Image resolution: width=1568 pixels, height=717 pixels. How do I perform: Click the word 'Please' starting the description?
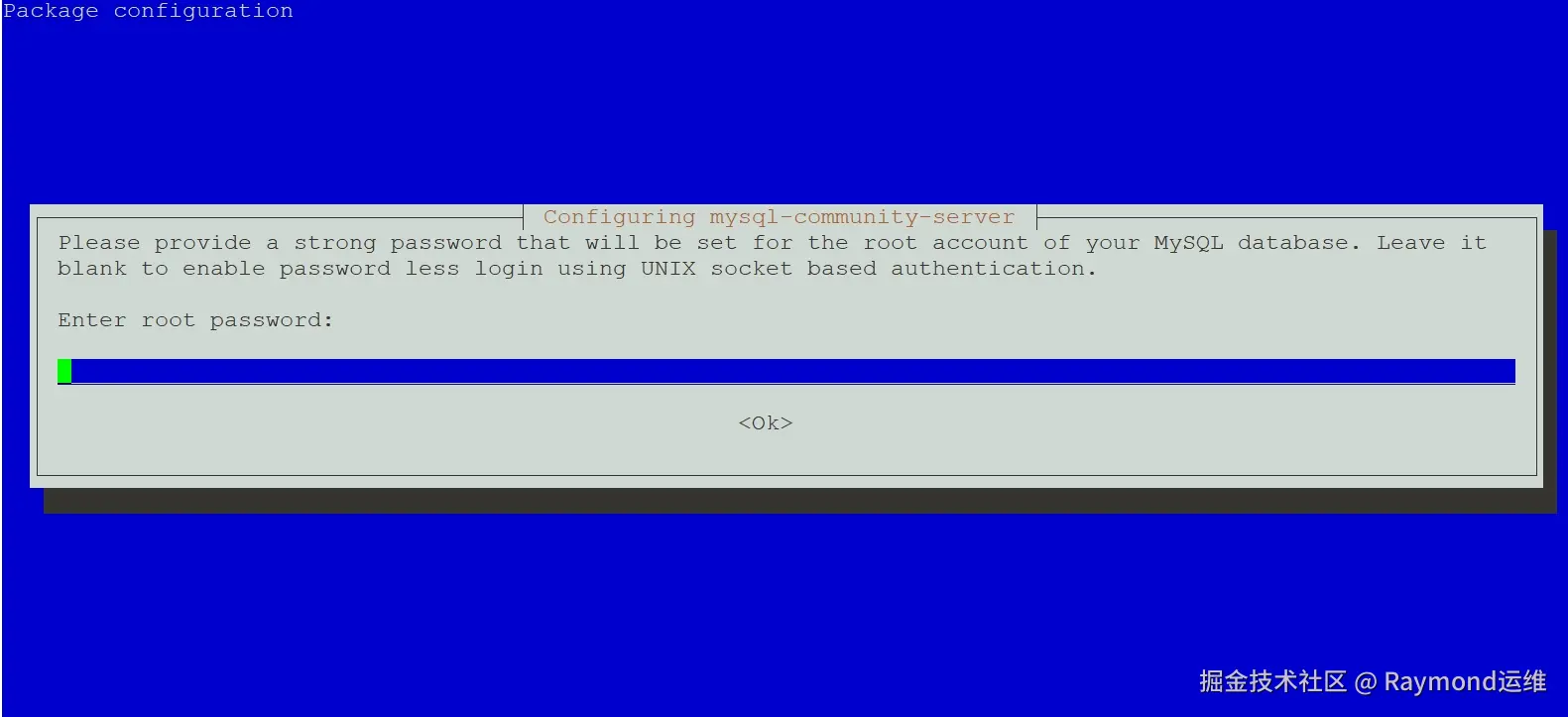point(99,243)
